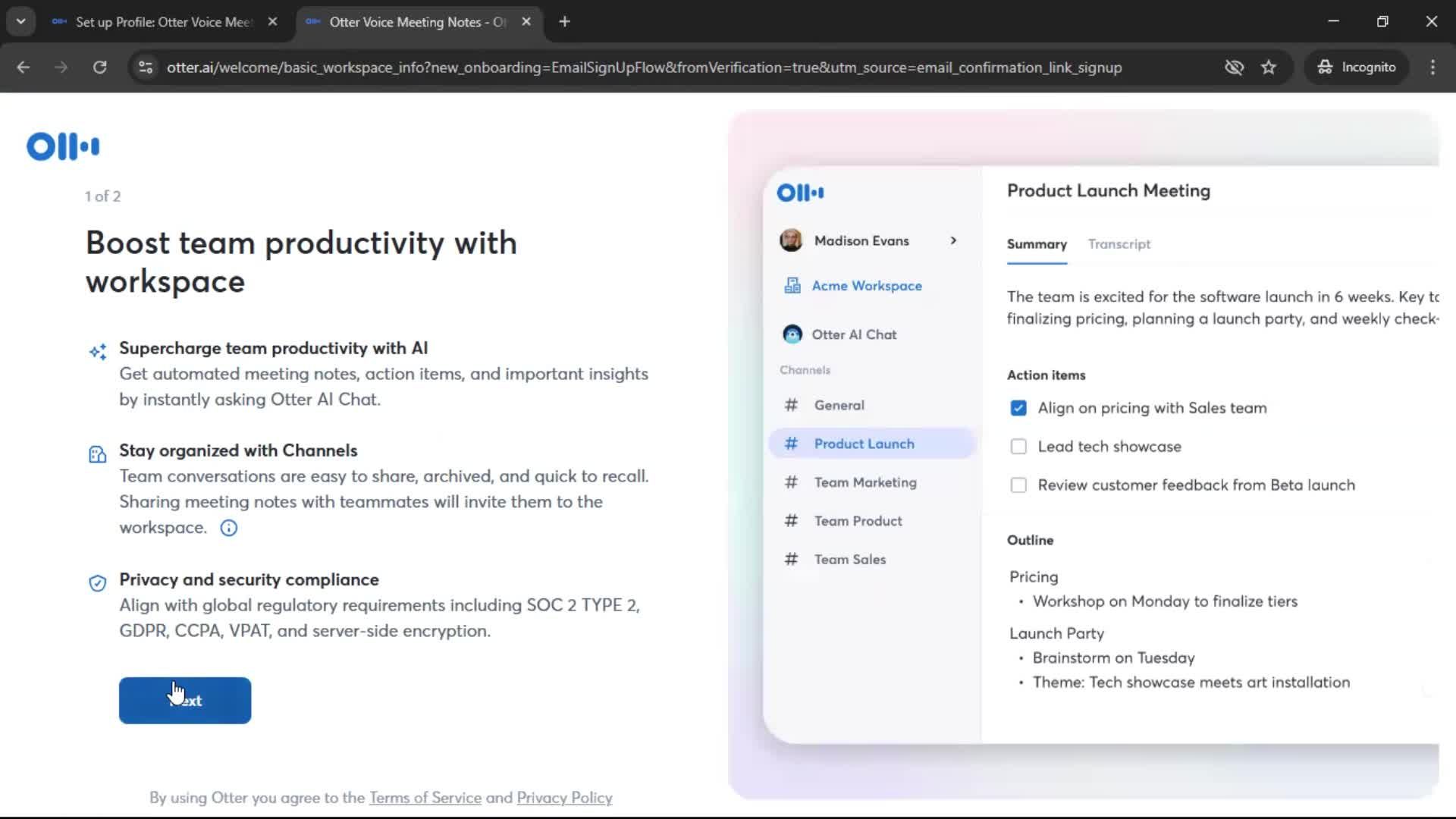This screenshot has height=819, width=1456.
Task: Switch to Set up Profile browser tab
Action: click(164, 22)
